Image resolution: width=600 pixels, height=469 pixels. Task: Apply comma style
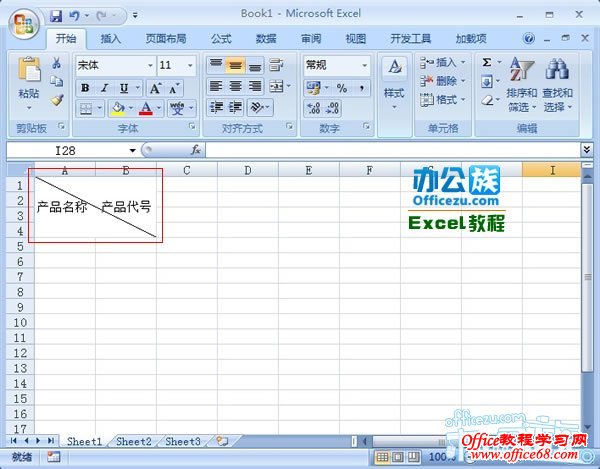(361, 88)
